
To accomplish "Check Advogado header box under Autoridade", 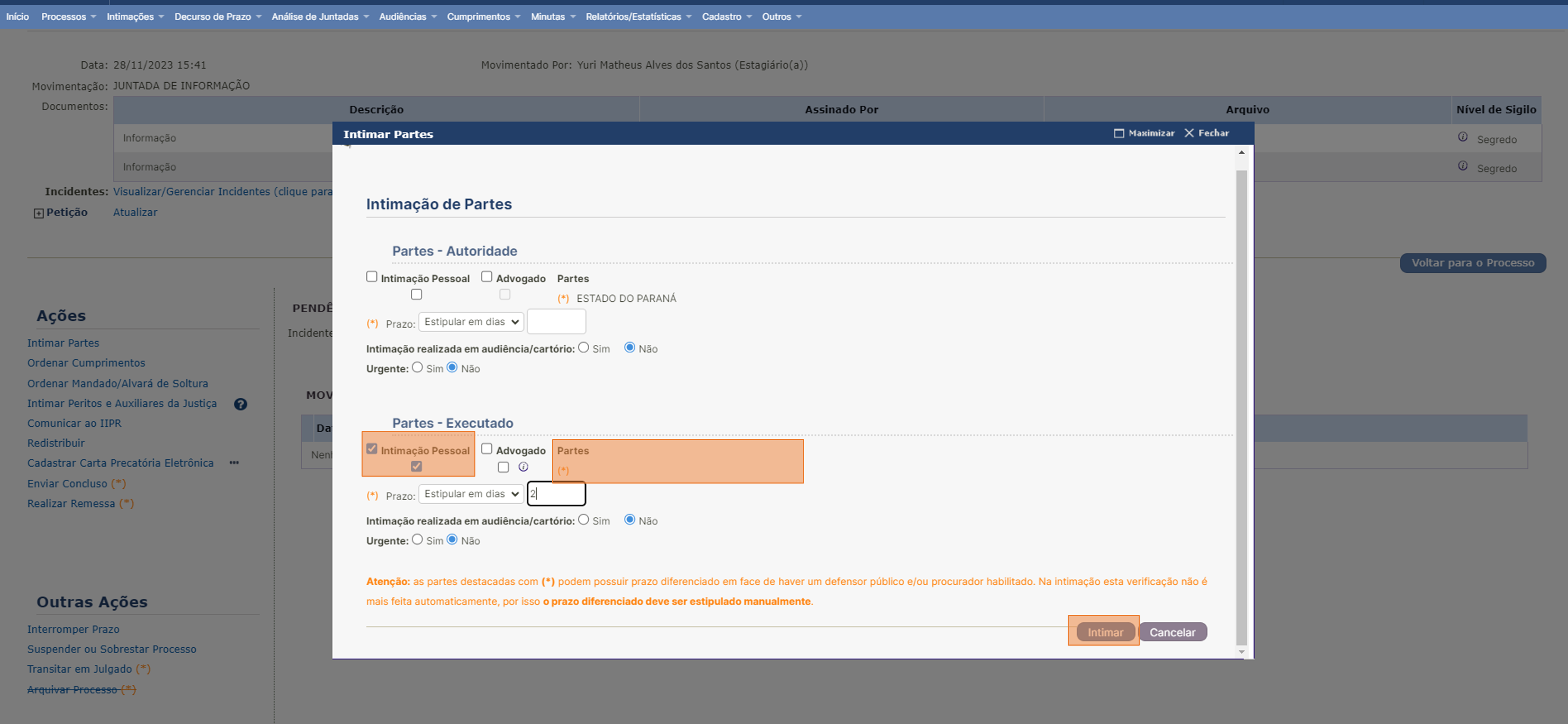I will [x=487, y=276].
